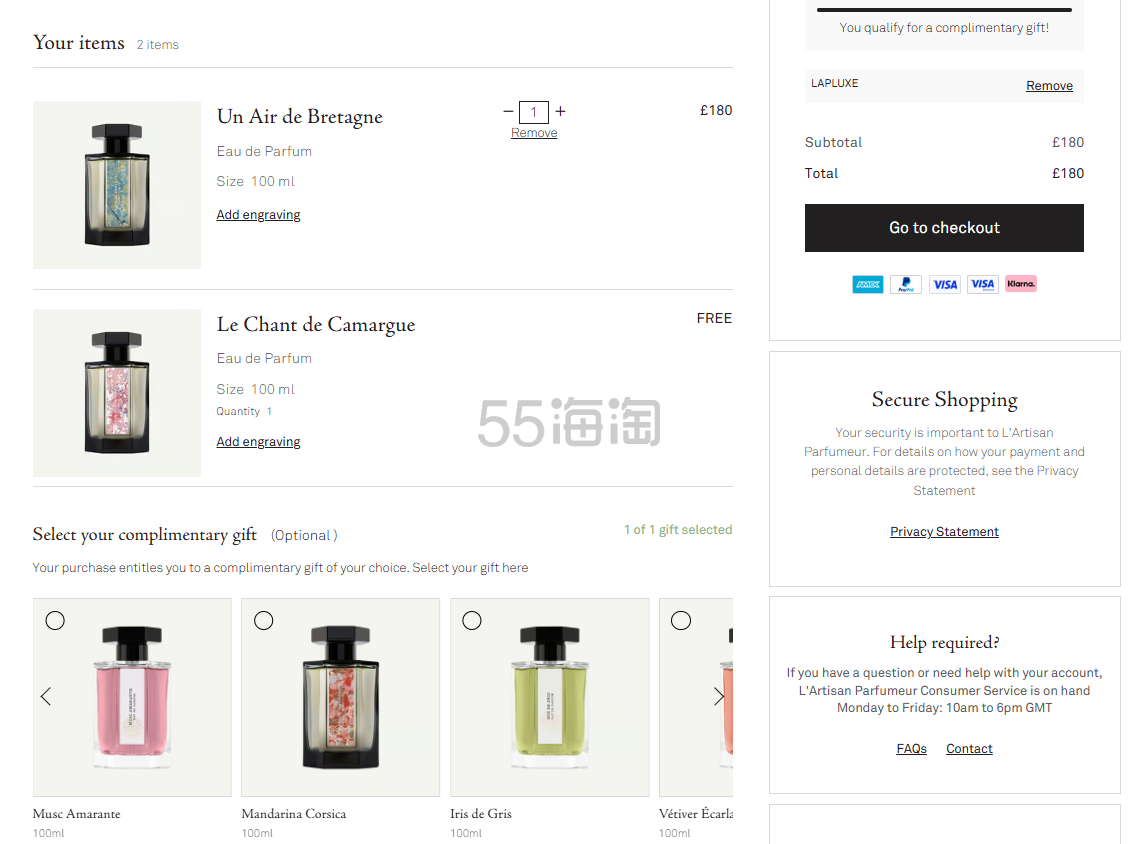The image size is (1139, 844).
Task: Add engraving to Un Air de Bretagne
Action: [x=258, y=214]
